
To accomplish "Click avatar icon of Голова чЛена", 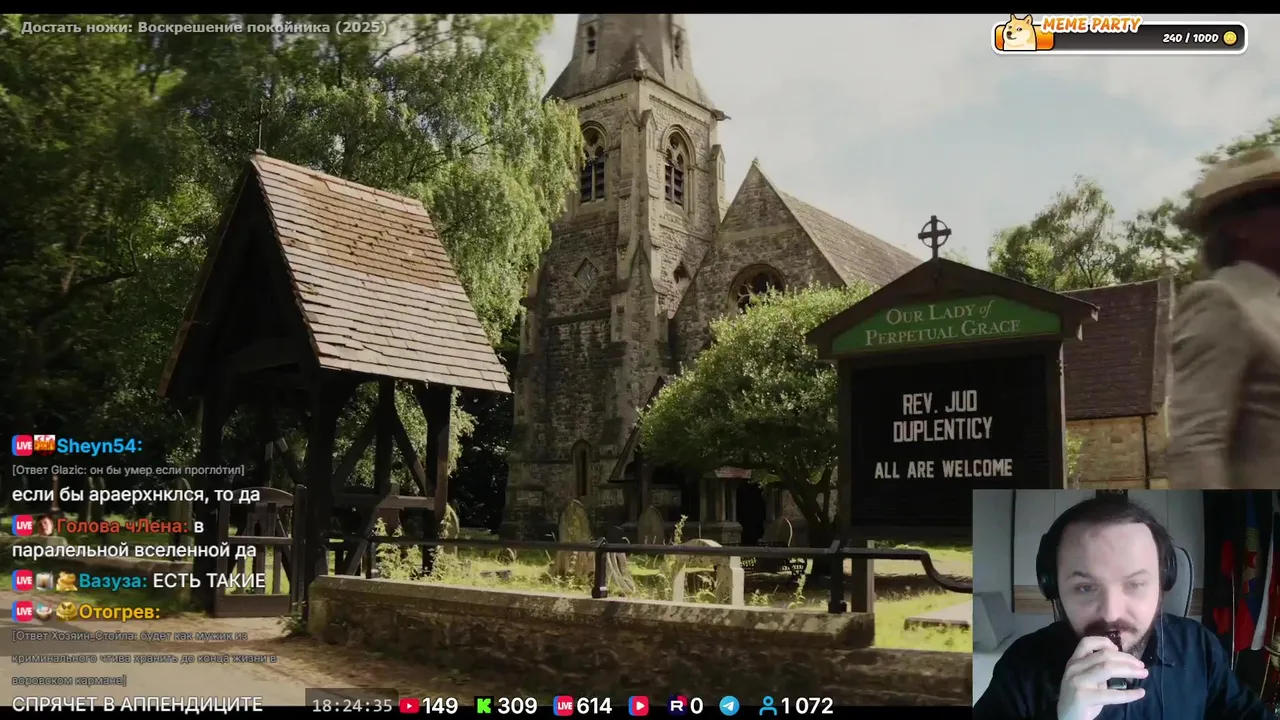I will pos(45,526).
